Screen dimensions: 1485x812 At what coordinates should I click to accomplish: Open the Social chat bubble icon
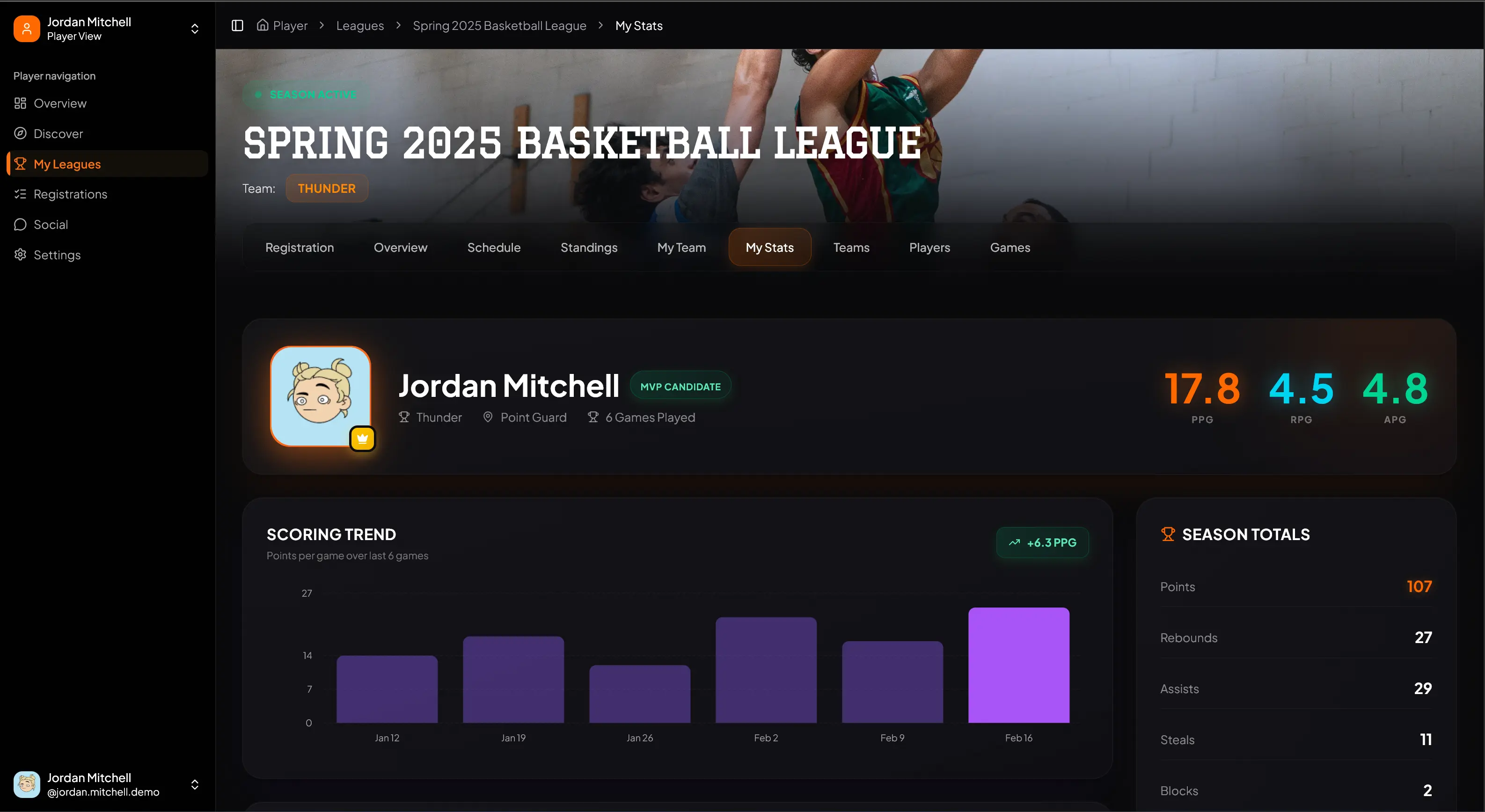click(x=21, y=224)
